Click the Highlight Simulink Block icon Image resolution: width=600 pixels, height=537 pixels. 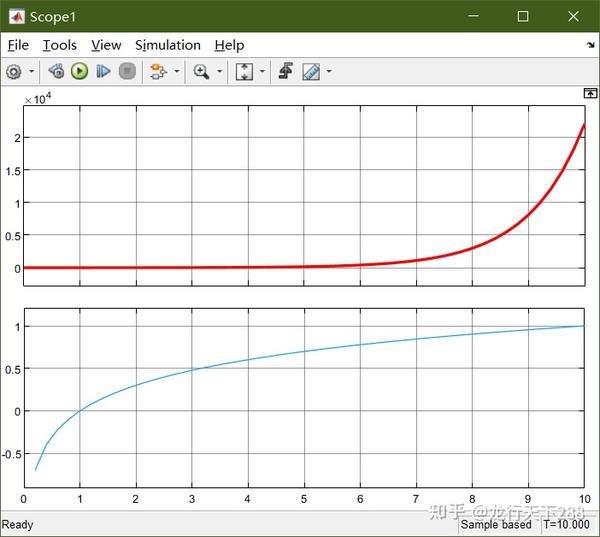pos(158,72)
